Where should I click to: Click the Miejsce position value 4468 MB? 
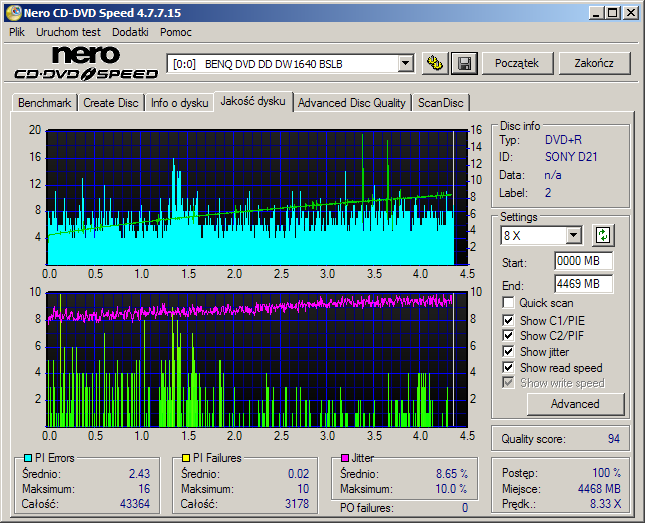[599, 488]
